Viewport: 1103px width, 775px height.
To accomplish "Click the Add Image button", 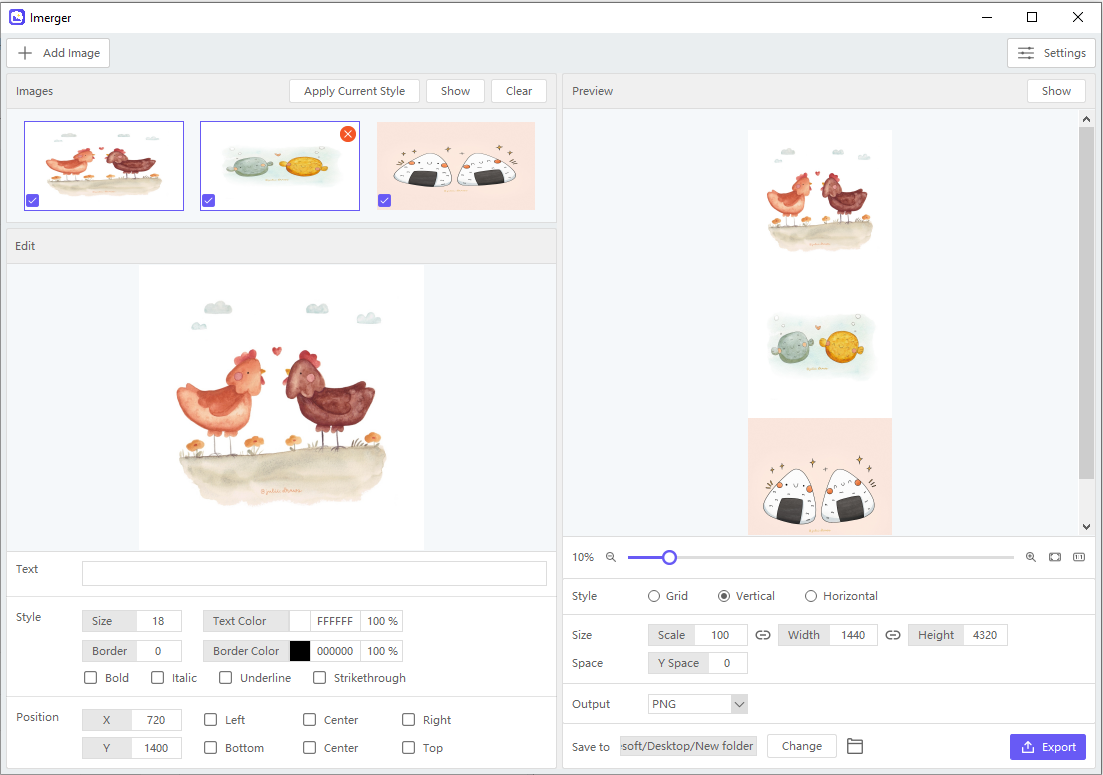I will point(58,53).
